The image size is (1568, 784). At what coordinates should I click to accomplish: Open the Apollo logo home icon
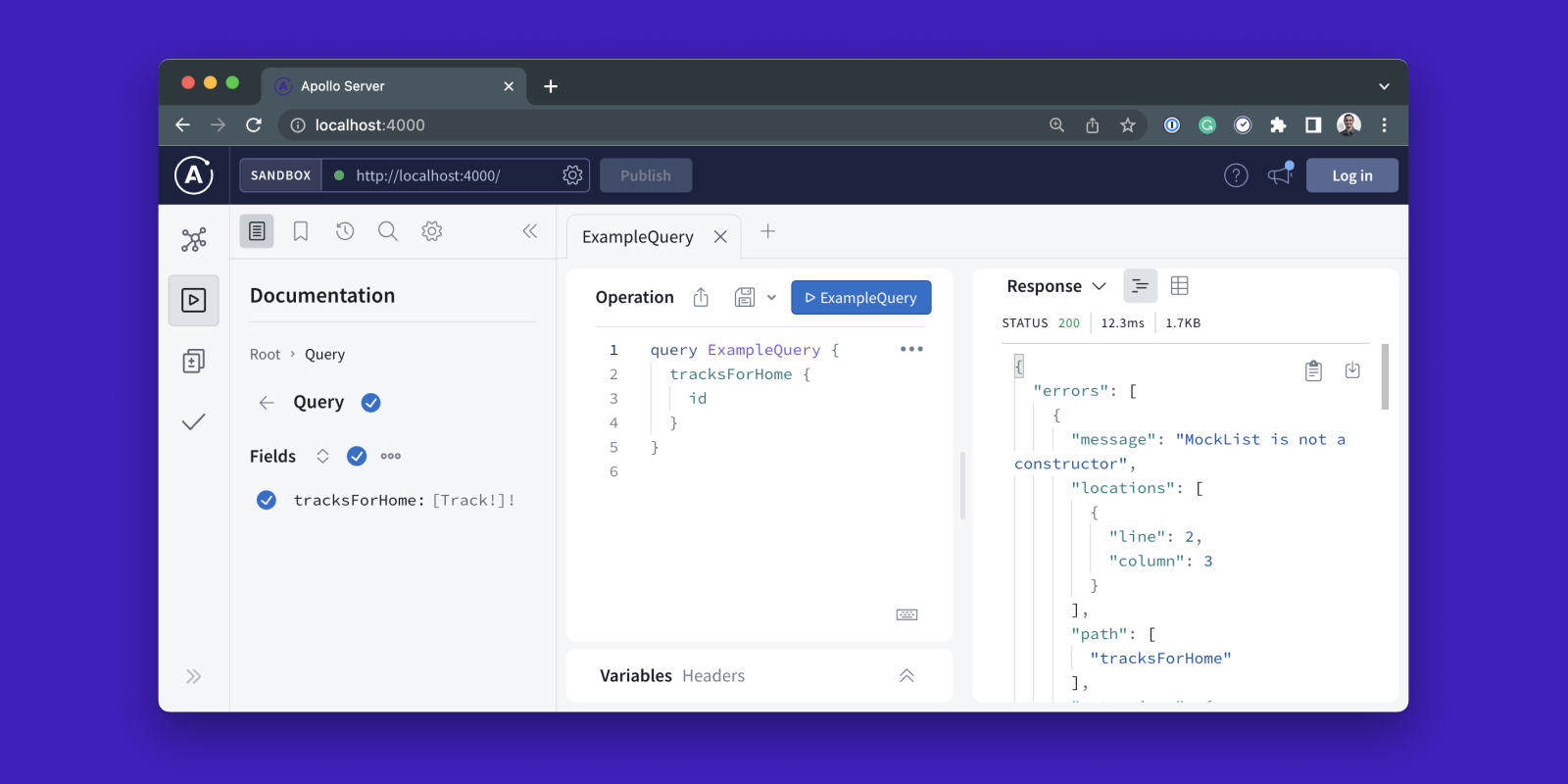coord(194,175)
